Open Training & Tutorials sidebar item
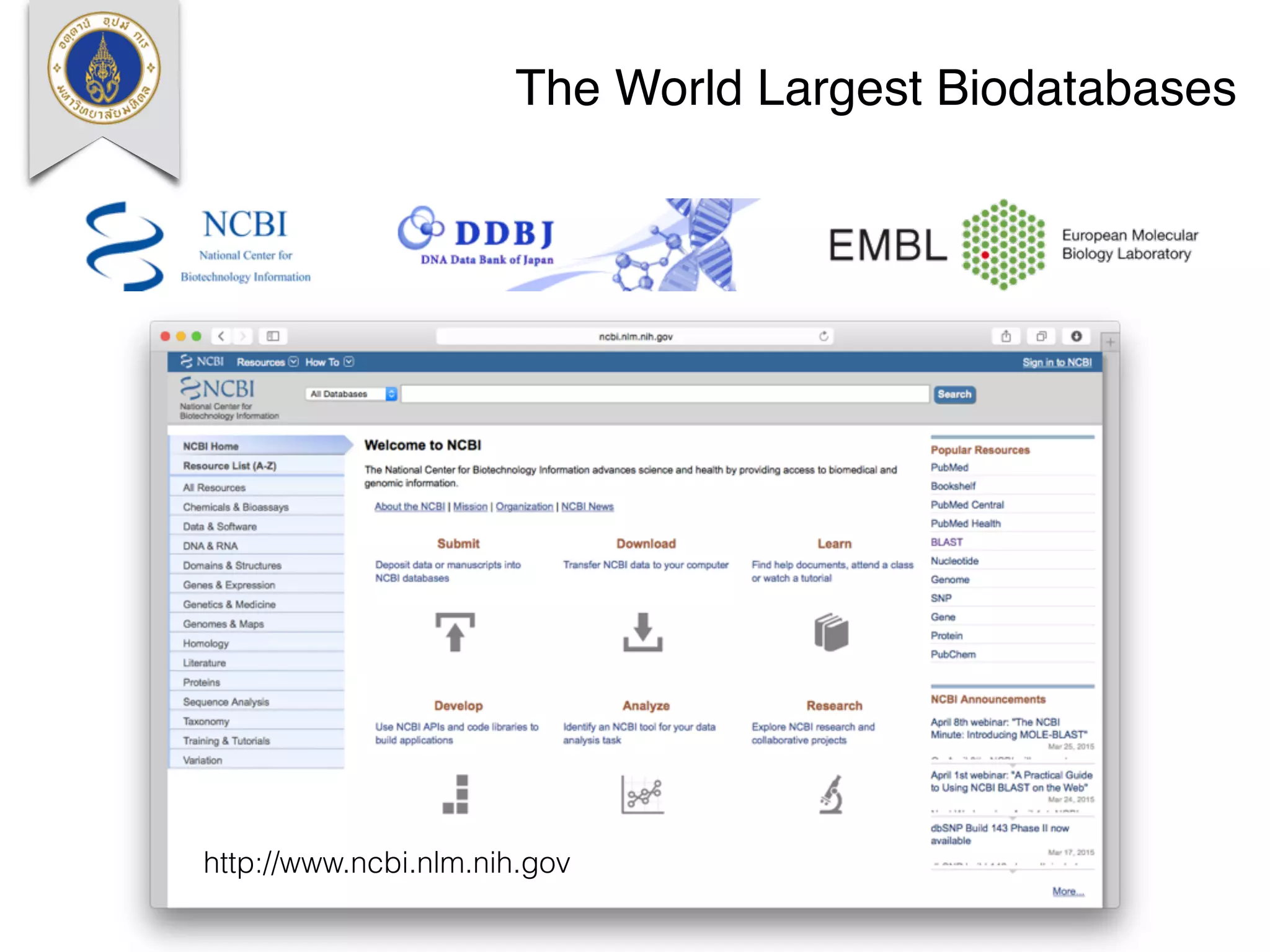The width and height of the screenshot is (1270, 952). pos(257,741)
